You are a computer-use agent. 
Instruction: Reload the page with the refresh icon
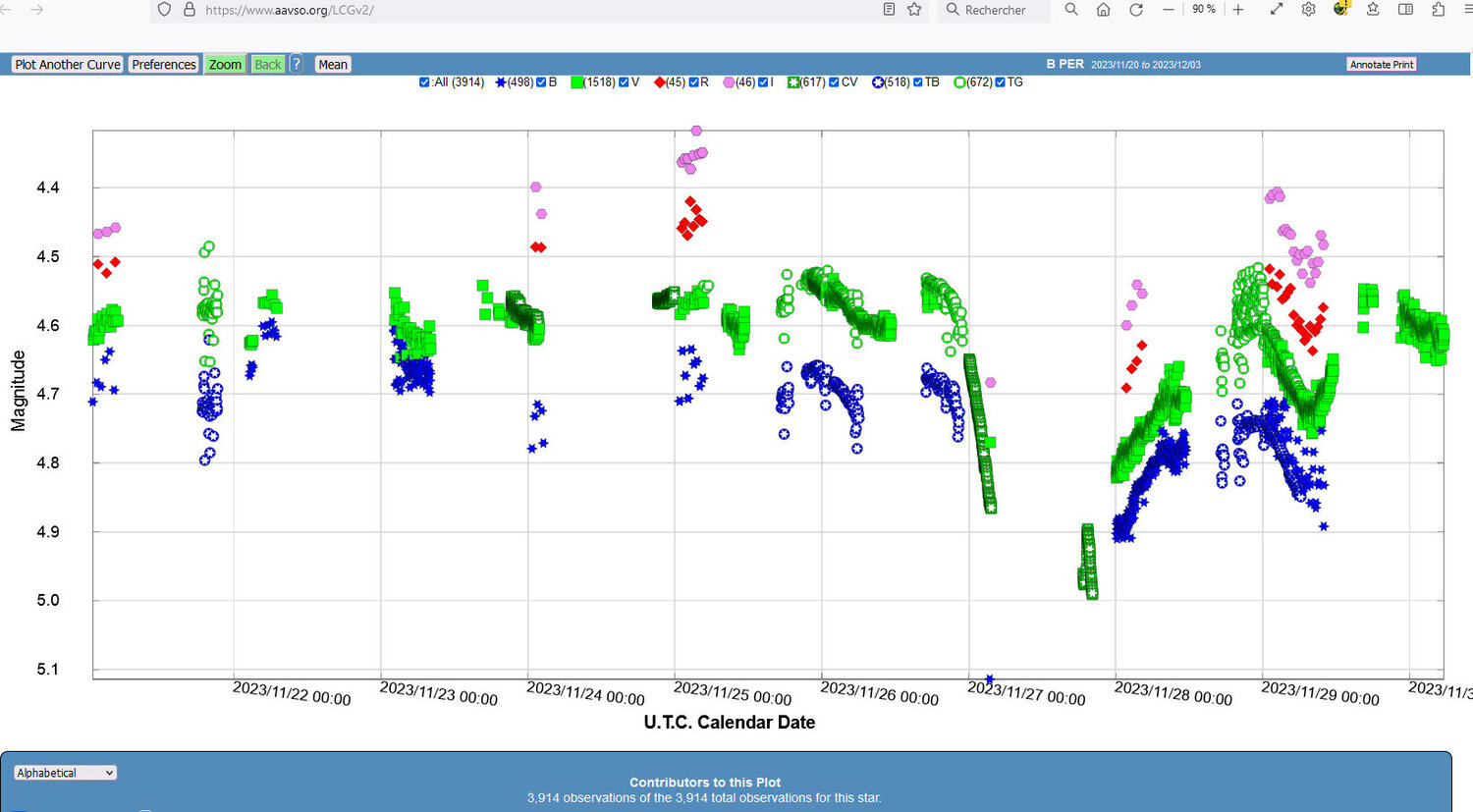pos(1136,10)
